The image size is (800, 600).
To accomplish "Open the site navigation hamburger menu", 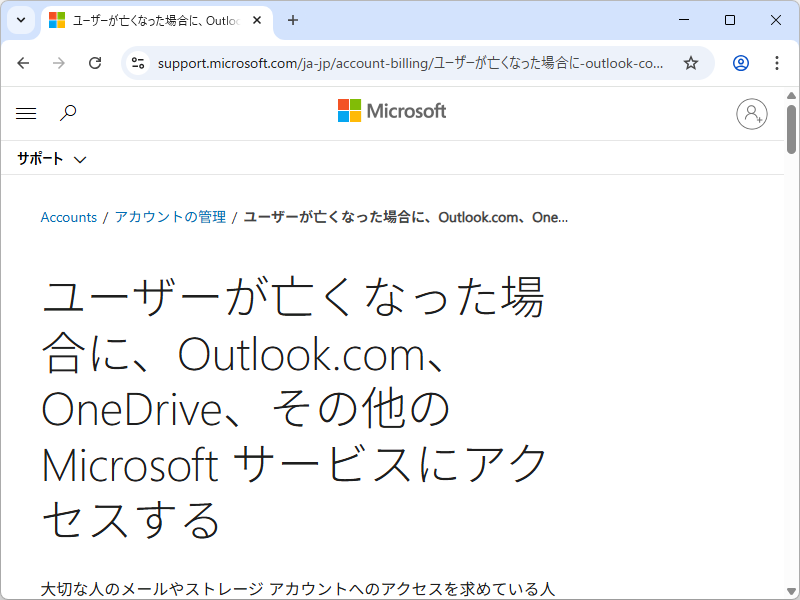I will point(26,113).
